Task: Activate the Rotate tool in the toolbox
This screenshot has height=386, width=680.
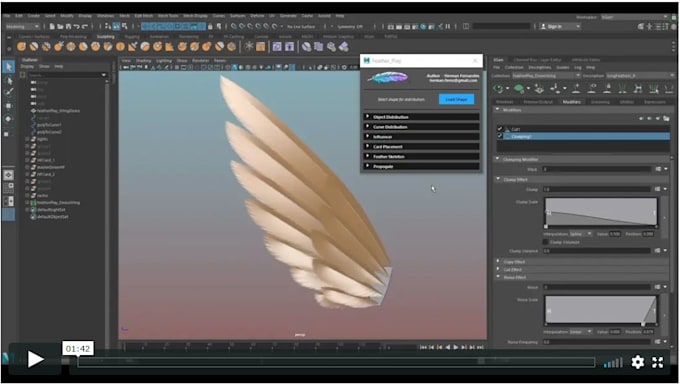Action: click(x=8, y=119)
